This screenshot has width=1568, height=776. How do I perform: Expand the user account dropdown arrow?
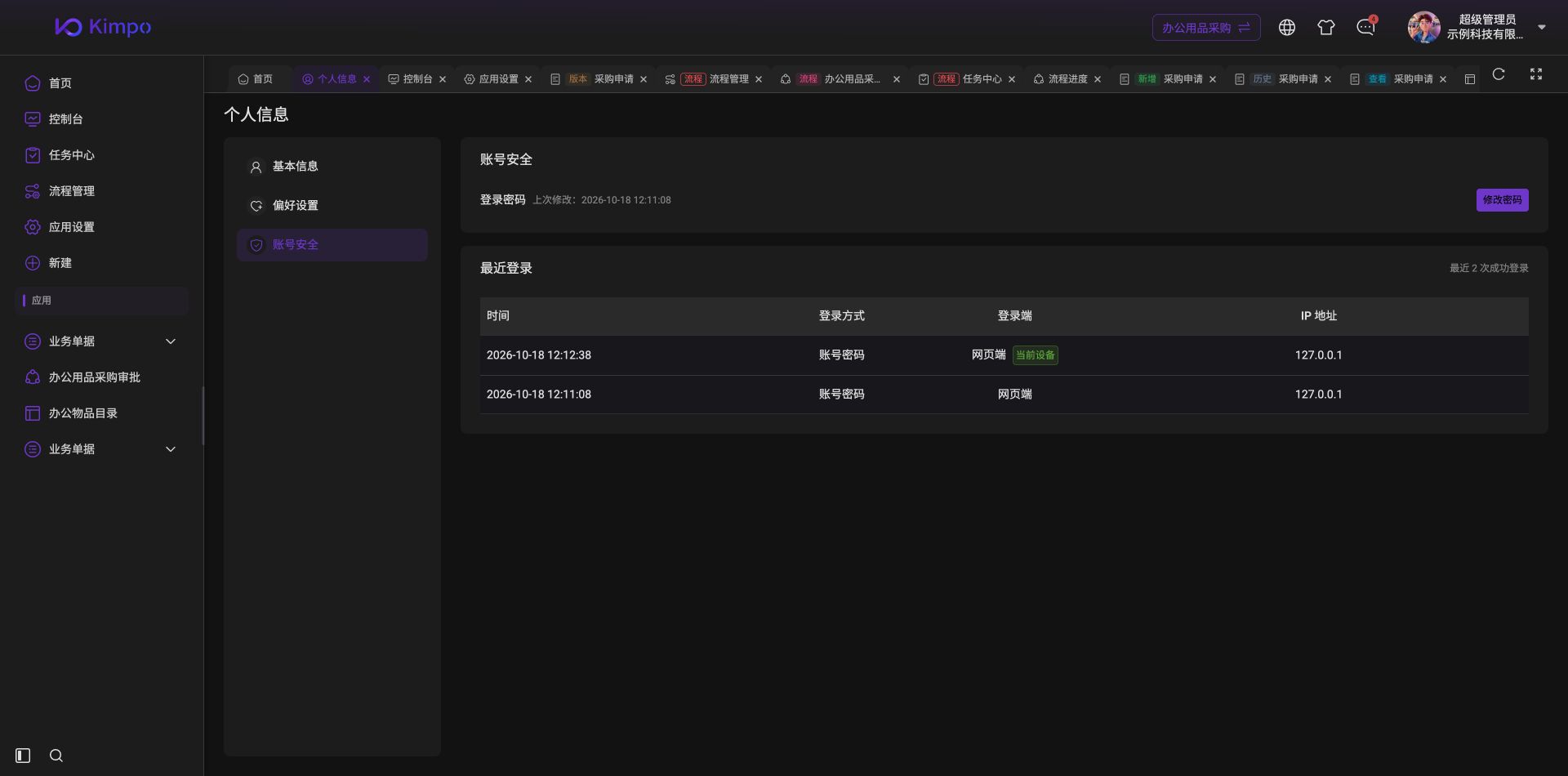pos(1542,27)
